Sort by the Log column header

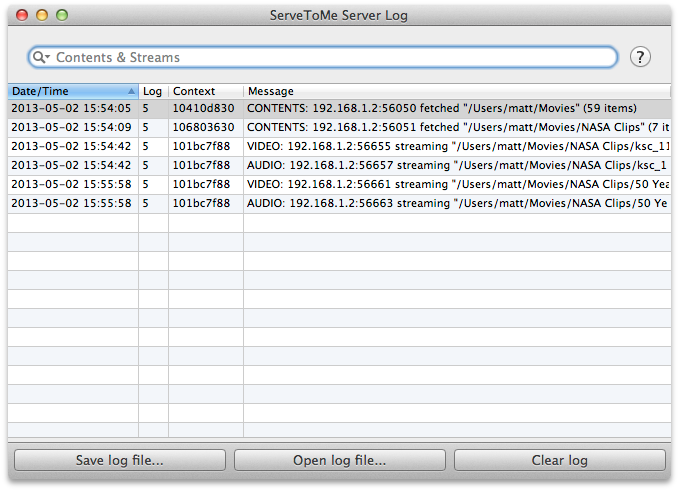click(x=153, y=91)
